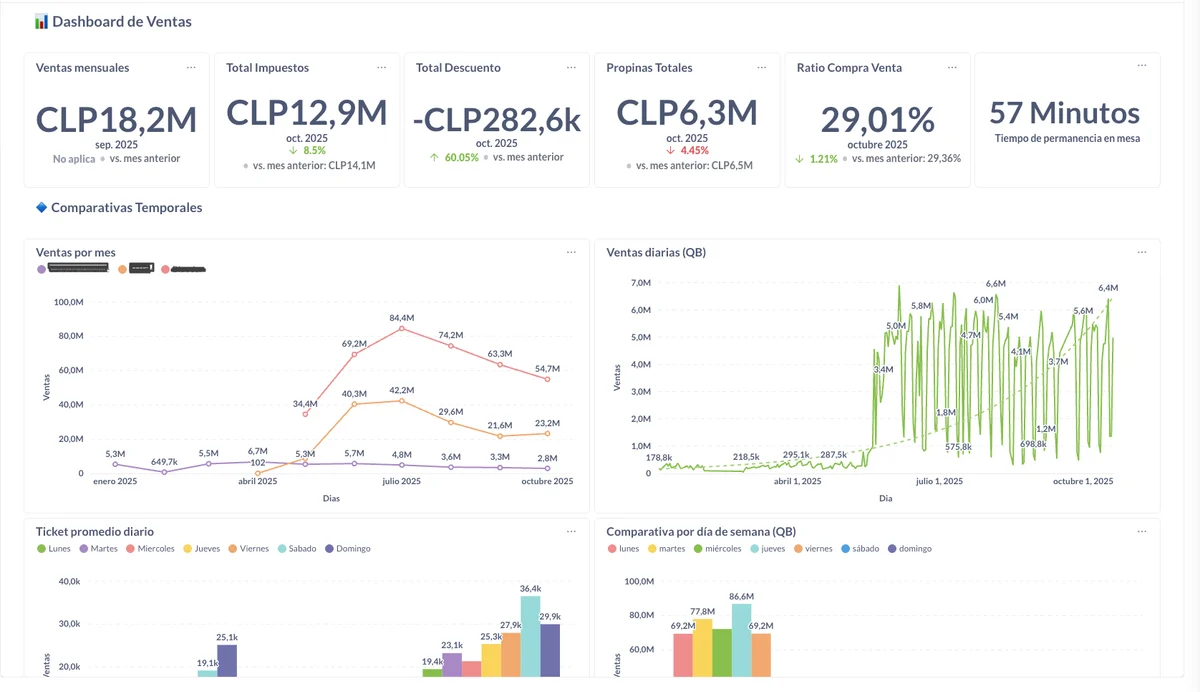Click the Miercoles color dot in Ticket promedio legend
The width and height of the screenshot is (1200, 692).
click(x=130, y=549)
